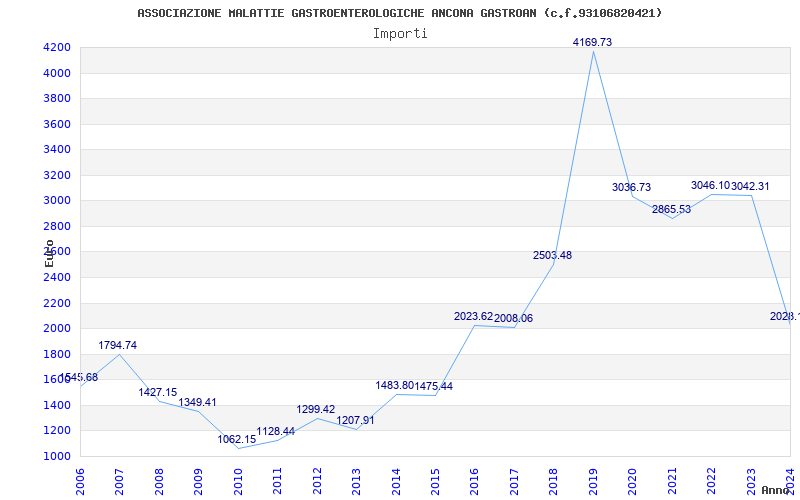Click the 1299.42 data label
The height and width of the screenshot is (500, 800).
point(316,409)
